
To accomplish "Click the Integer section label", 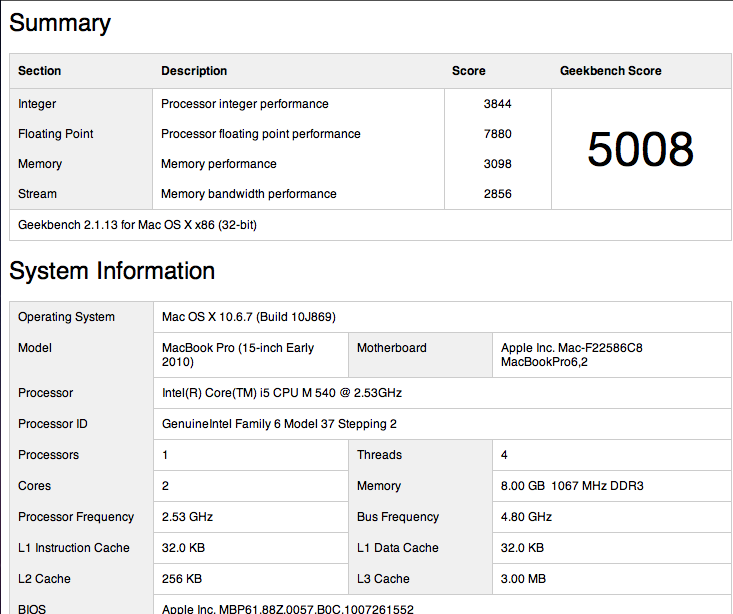I will coord(37,104).
